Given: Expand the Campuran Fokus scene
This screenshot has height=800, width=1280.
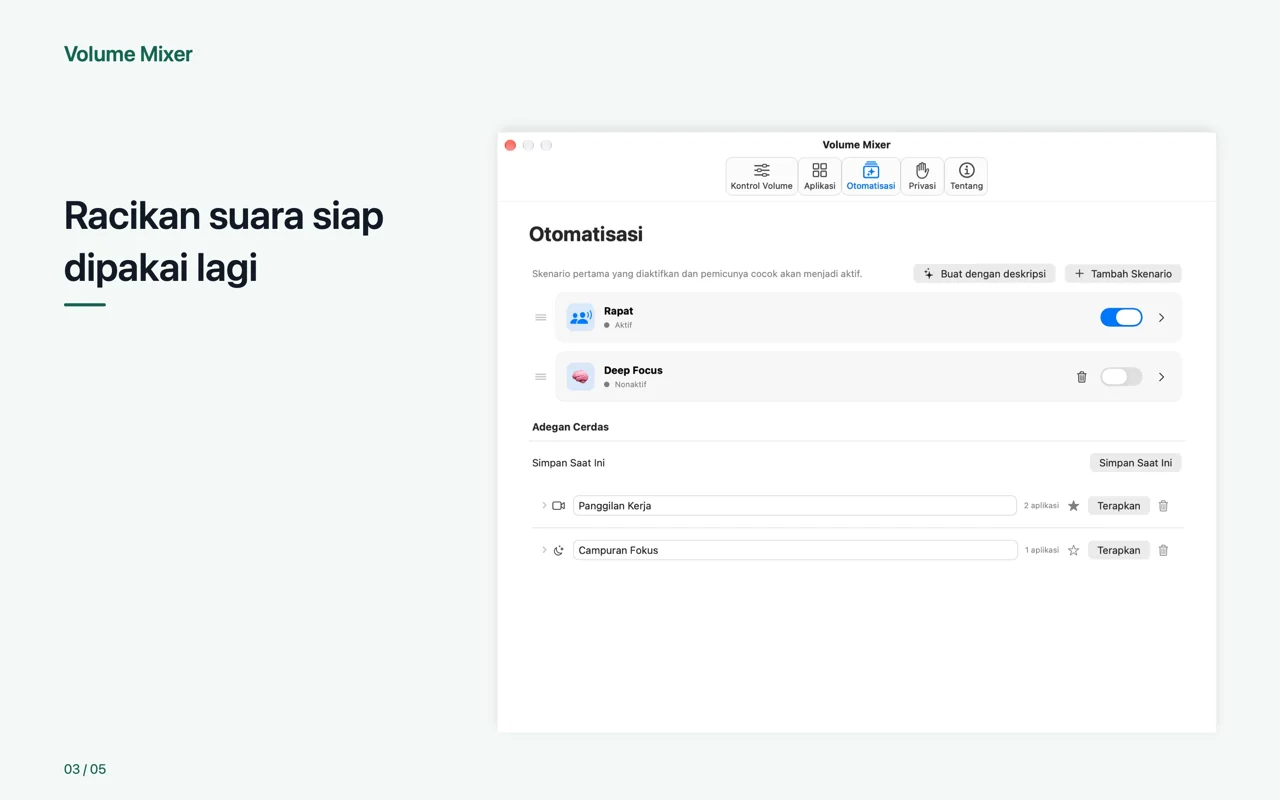Looking at the screenshot, I should (x=544, y=550).
